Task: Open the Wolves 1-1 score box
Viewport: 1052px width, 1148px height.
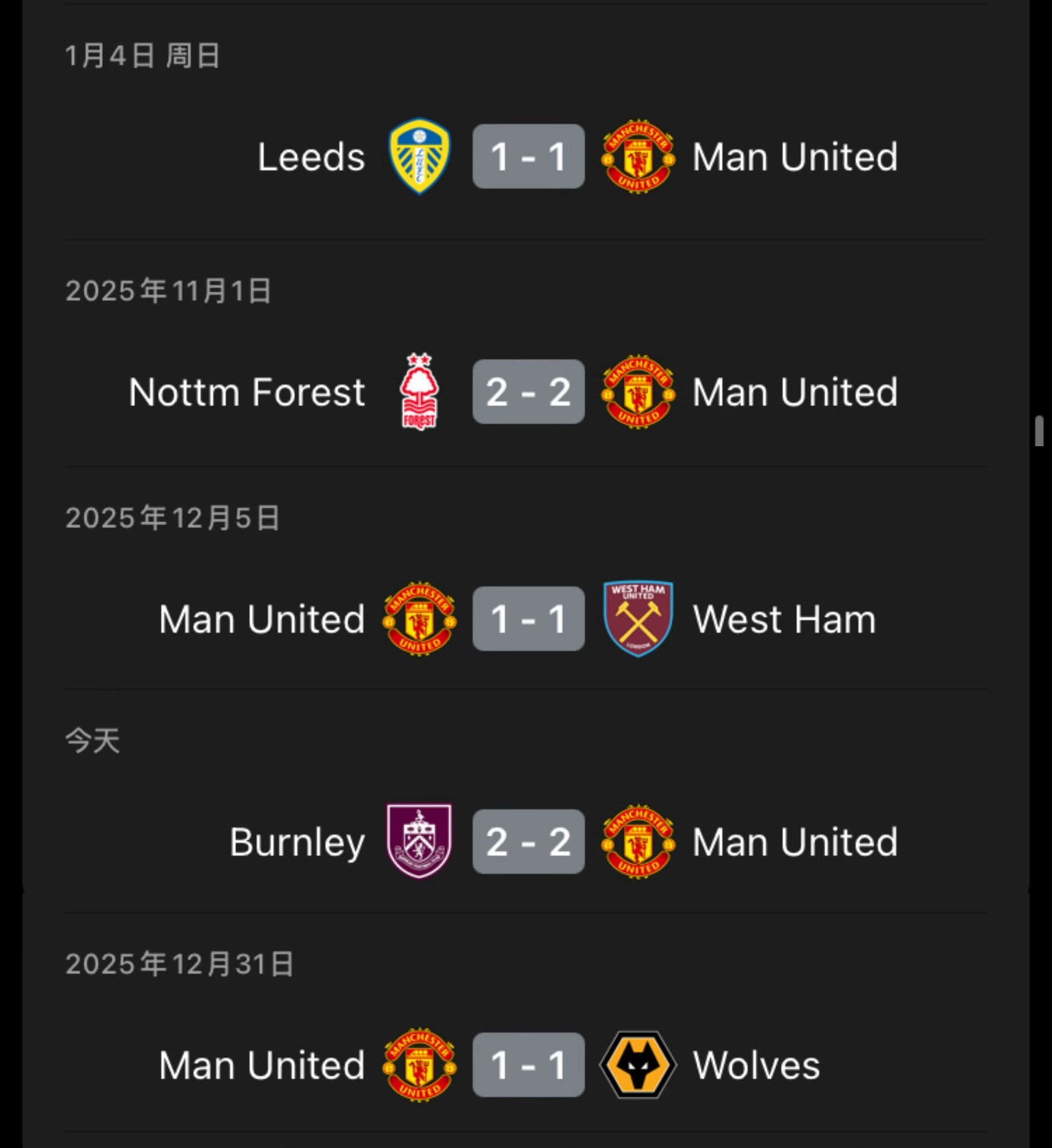Action: (529, 1065)
